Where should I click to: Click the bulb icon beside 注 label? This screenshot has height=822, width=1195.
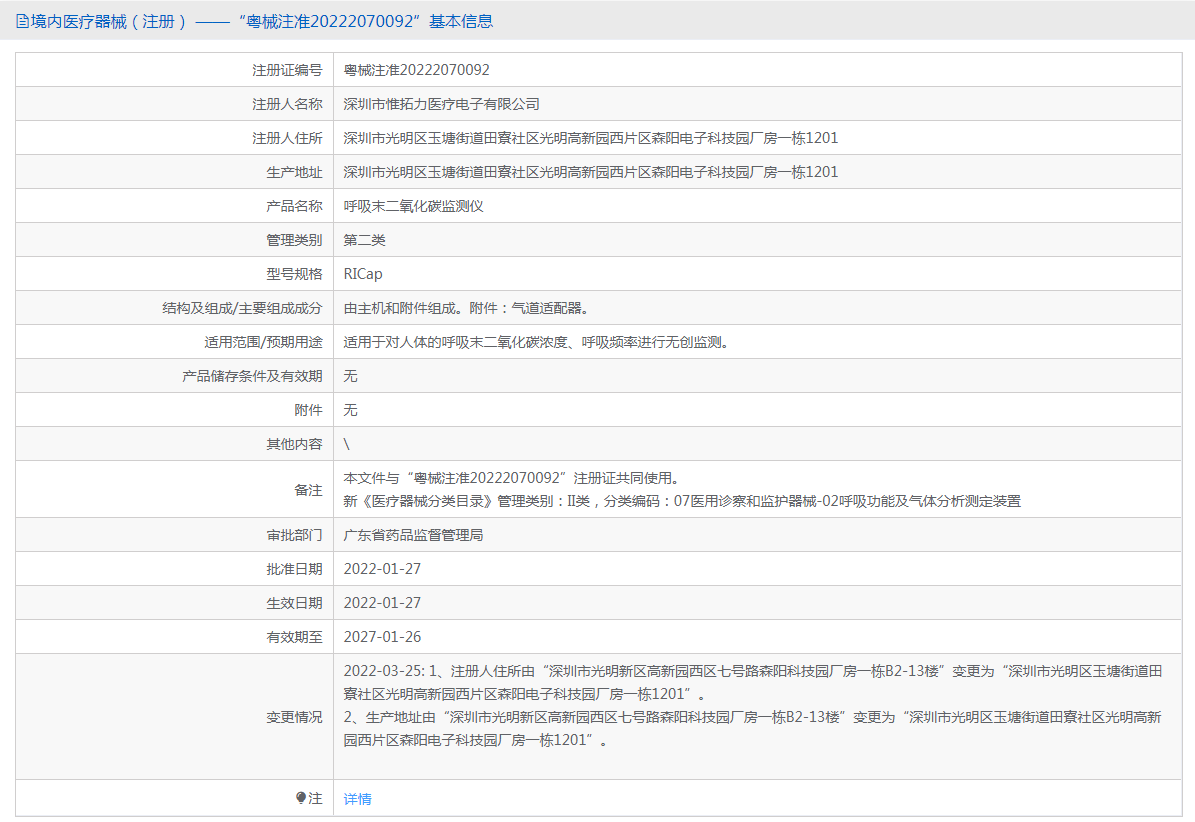point(300,798)
